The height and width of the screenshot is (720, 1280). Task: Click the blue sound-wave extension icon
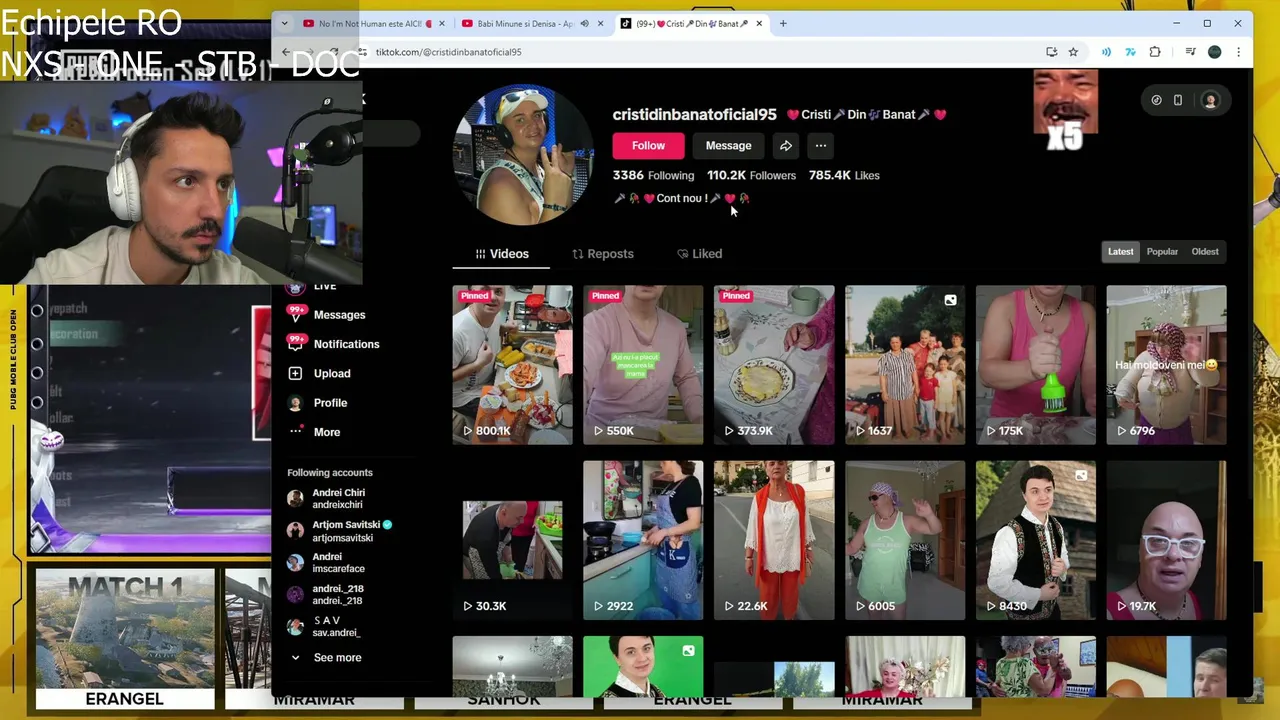coord(1106,52)
